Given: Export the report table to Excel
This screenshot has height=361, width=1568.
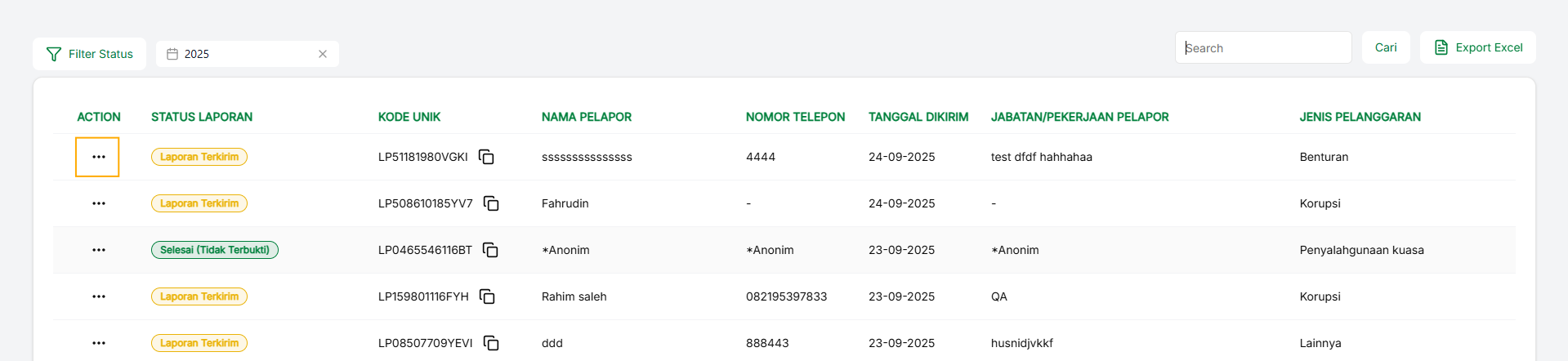Looking at the screenshot, I should tap(1478, 47).
